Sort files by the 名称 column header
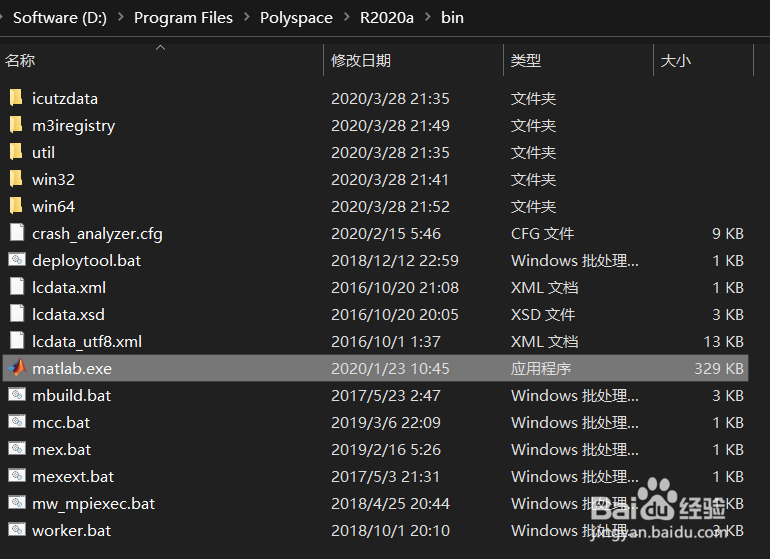This screenshot has width=770, height=559. (x=20, y=60)
